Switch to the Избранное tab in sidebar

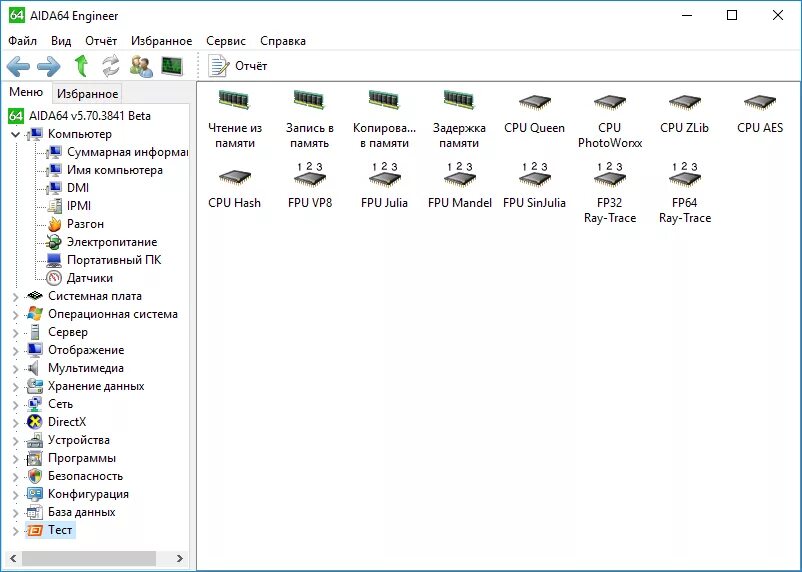pyautogui.click(x=87, y=94)
